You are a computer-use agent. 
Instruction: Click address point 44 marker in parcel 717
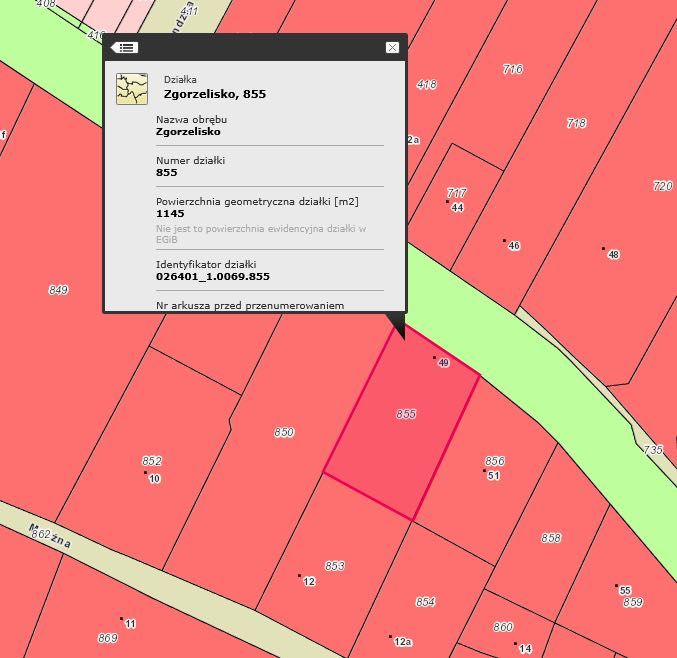pyautogui.click(x=447, y=202)
